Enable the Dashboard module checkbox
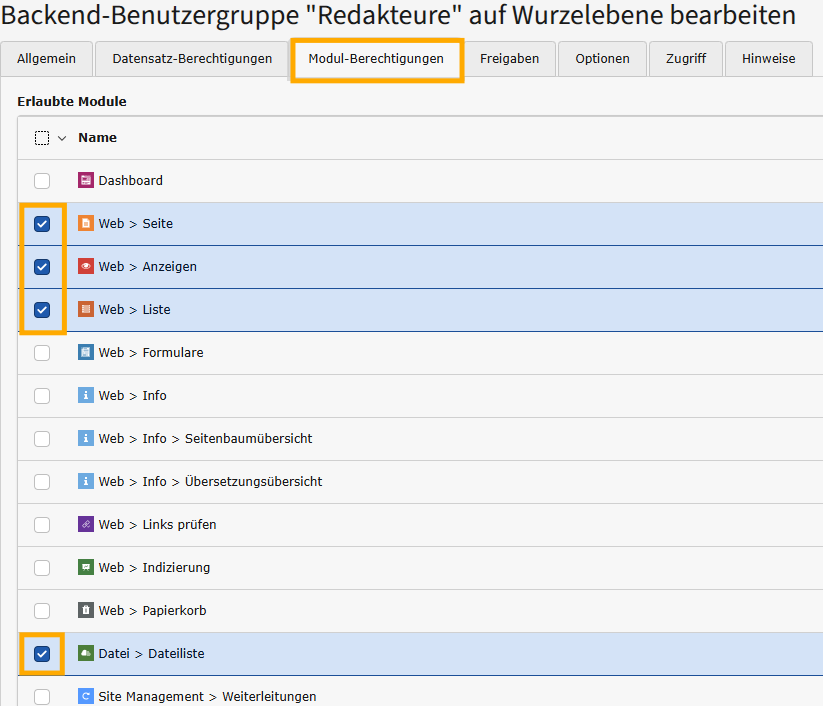This screenshot has width=823, height=706. 42,181
